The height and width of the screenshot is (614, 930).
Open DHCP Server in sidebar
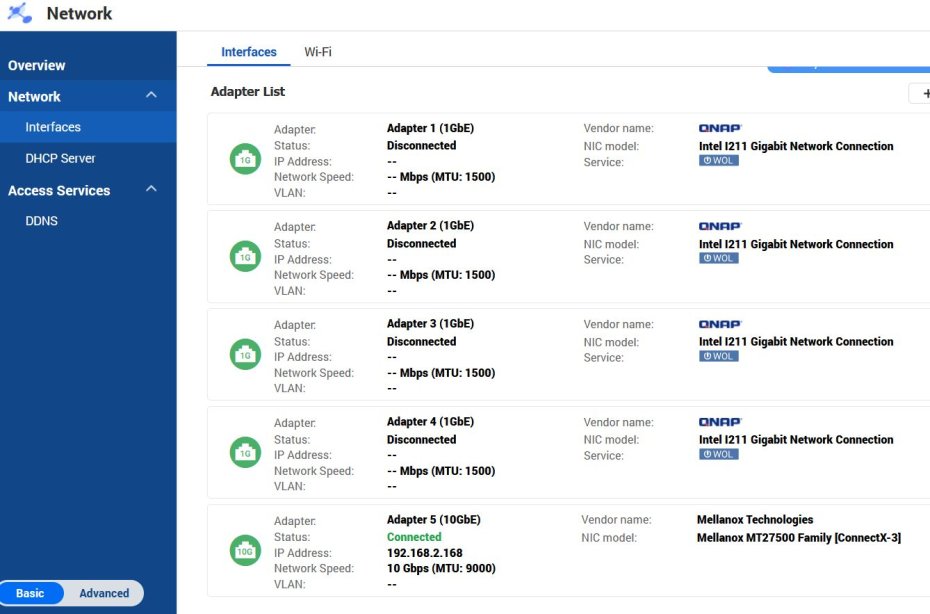click(60, 158)
